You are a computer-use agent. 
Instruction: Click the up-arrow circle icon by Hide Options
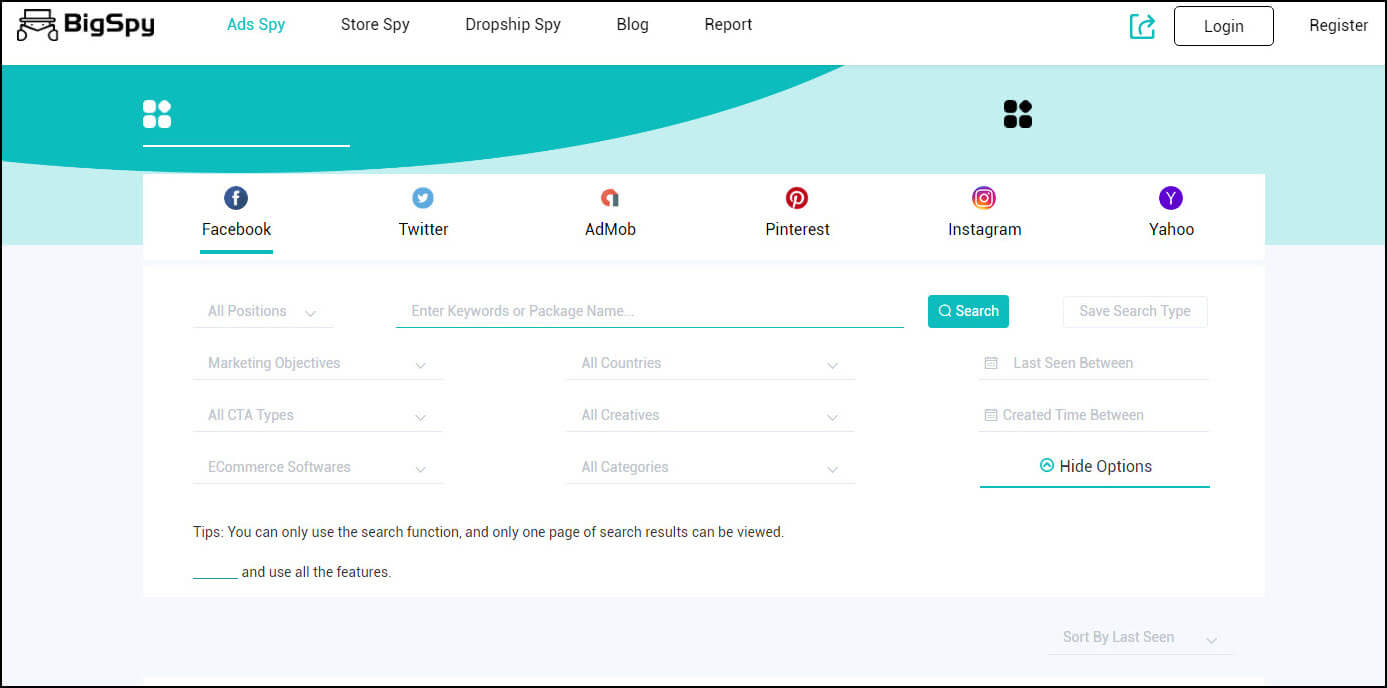tap(1047, 465)
